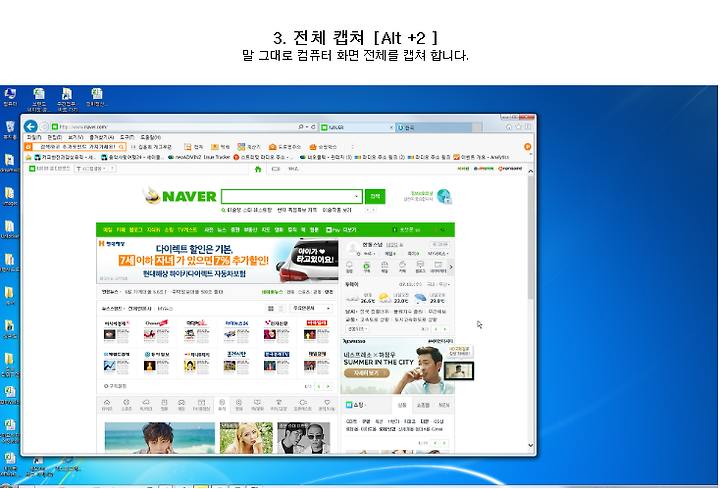Screen dimensions: 720x489
Task: Open the browser Tools gear icon
Action: click(528, 127)
